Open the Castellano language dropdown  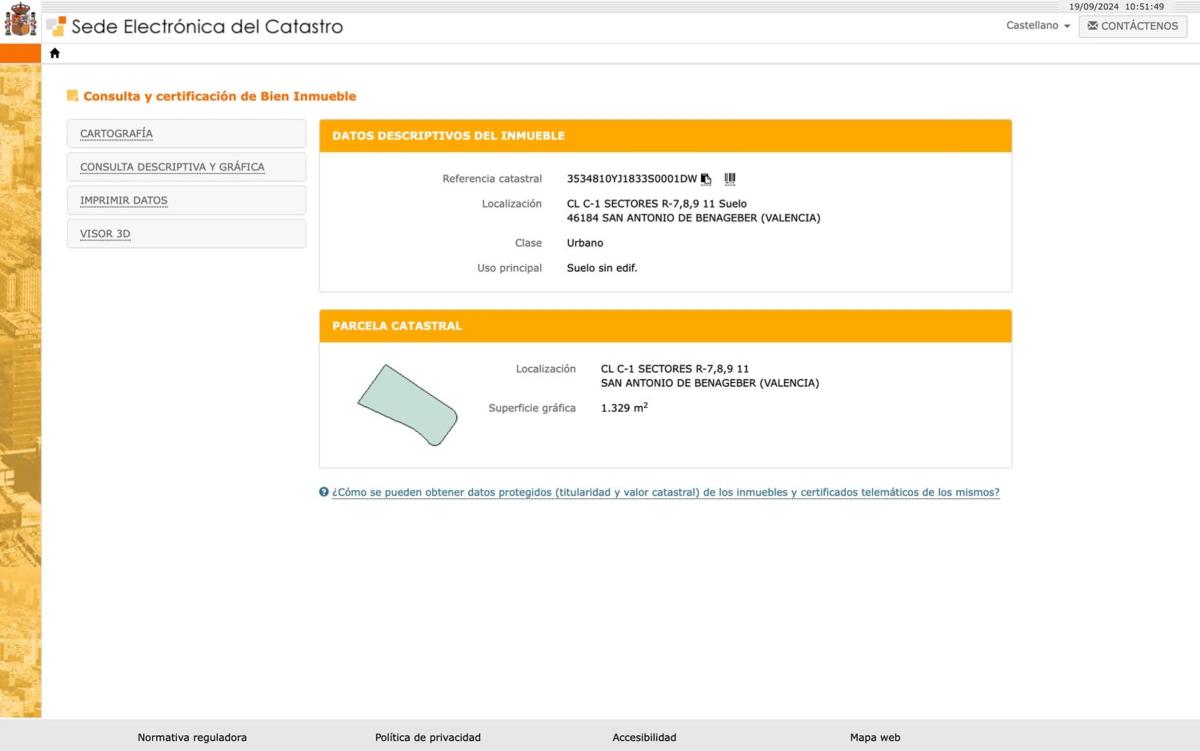(1038, 26)
